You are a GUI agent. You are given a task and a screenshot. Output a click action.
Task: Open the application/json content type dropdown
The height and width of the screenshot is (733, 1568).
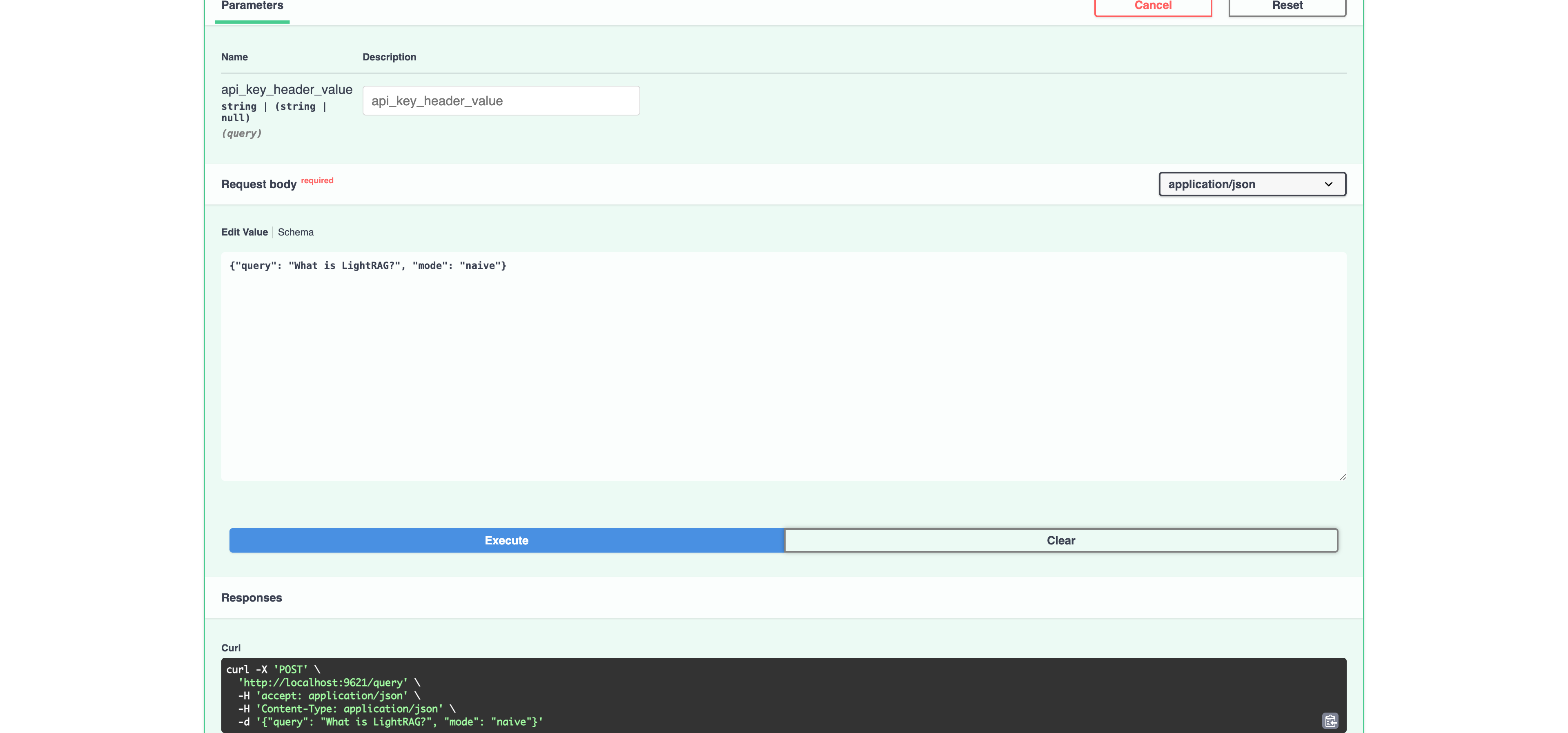point(1252,184)
